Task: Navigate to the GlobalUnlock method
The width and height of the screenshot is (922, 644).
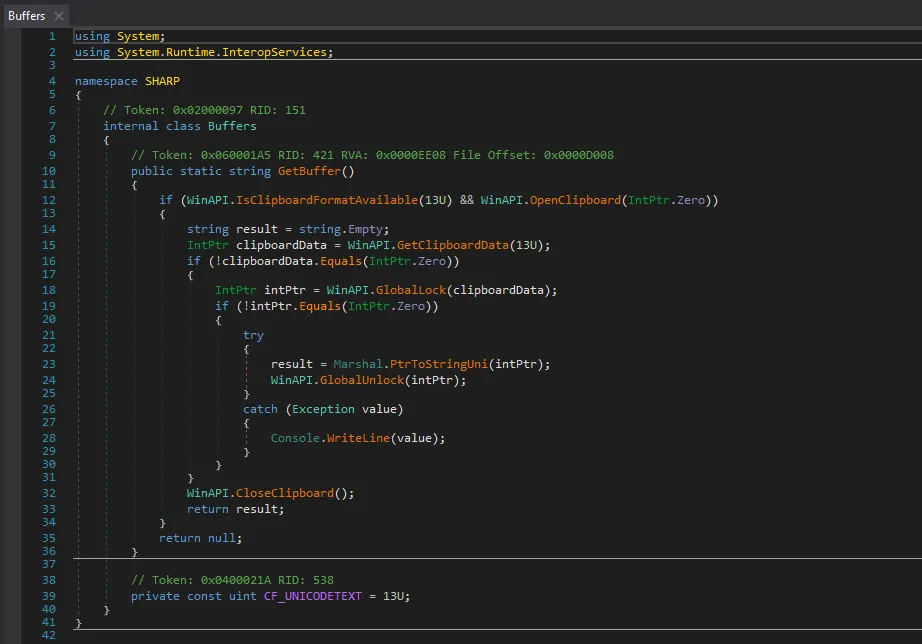Action: click(x=364, y=379)
